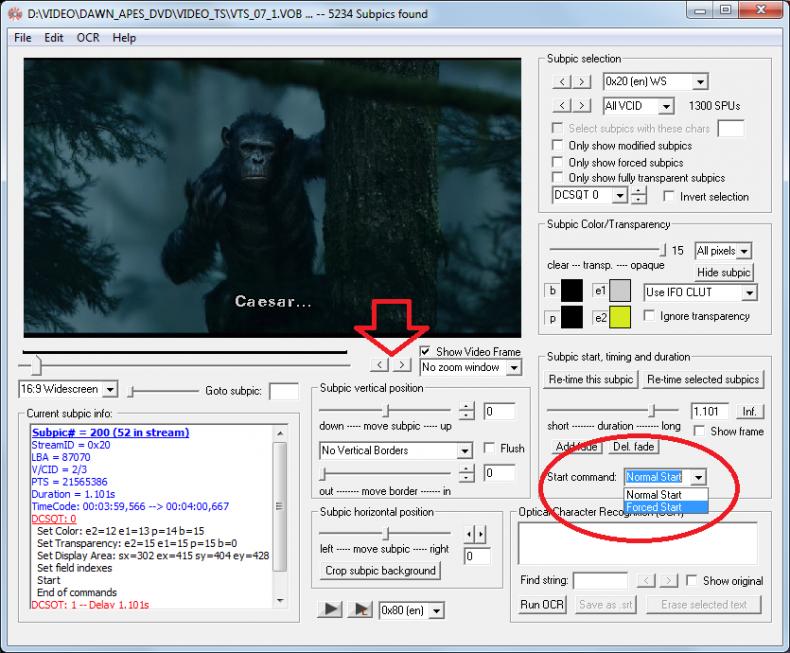Click Run OCR button
The height and width of the screenshot is (653, 790).
542,604
